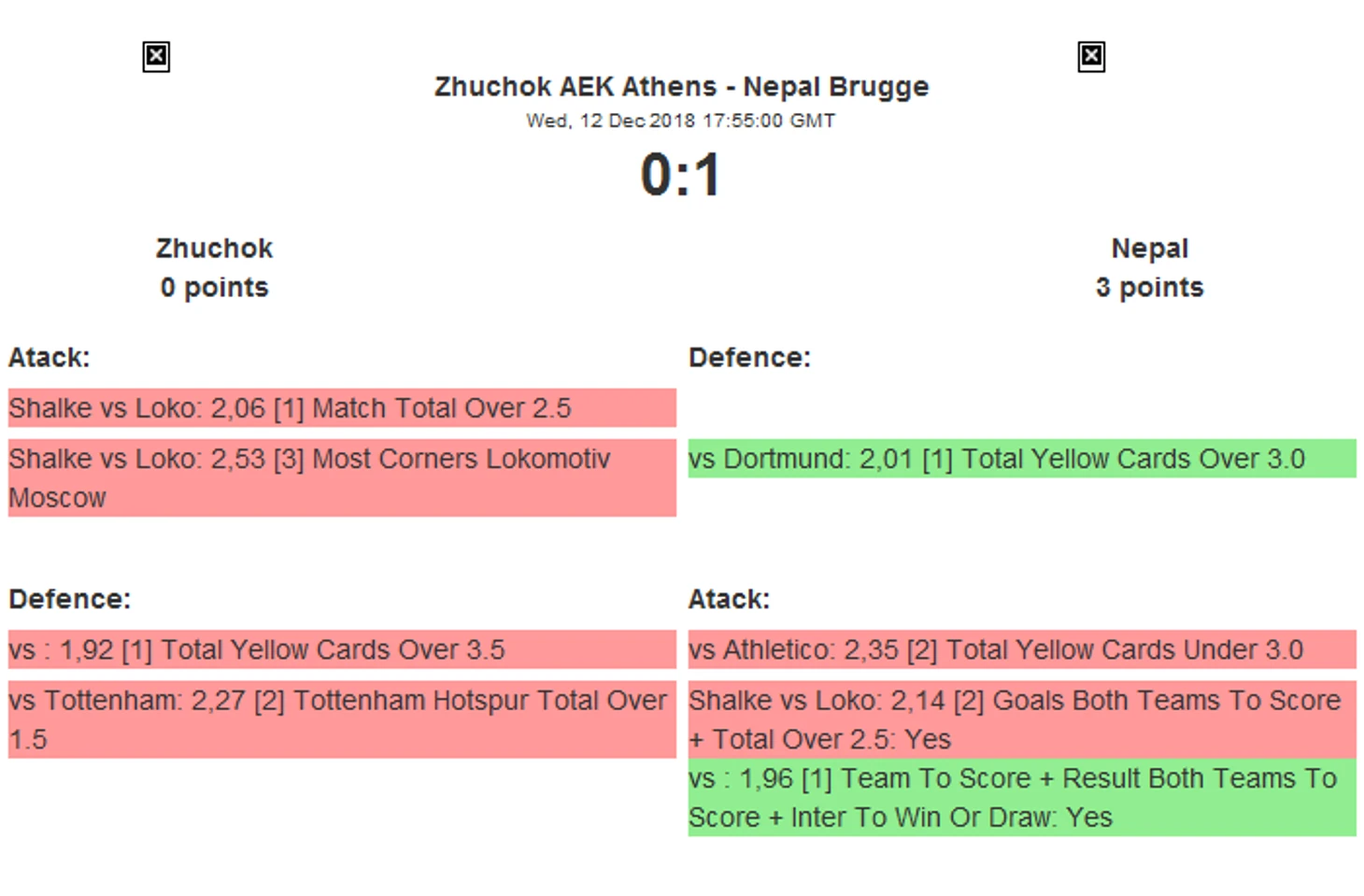Click the Most Corners Lokomotiv Moscow bet row
The image size is (1364, 896).
tap(342, 478)
